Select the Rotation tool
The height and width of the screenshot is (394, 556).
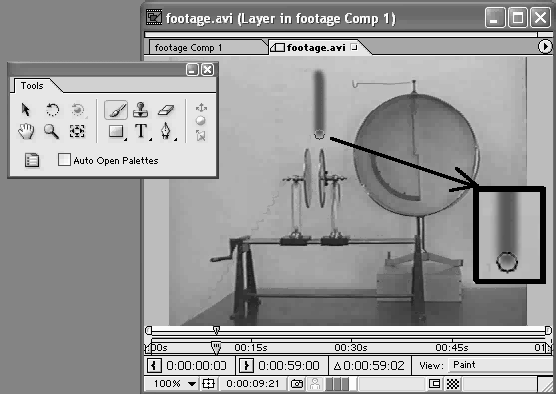[x=52, y=110]
